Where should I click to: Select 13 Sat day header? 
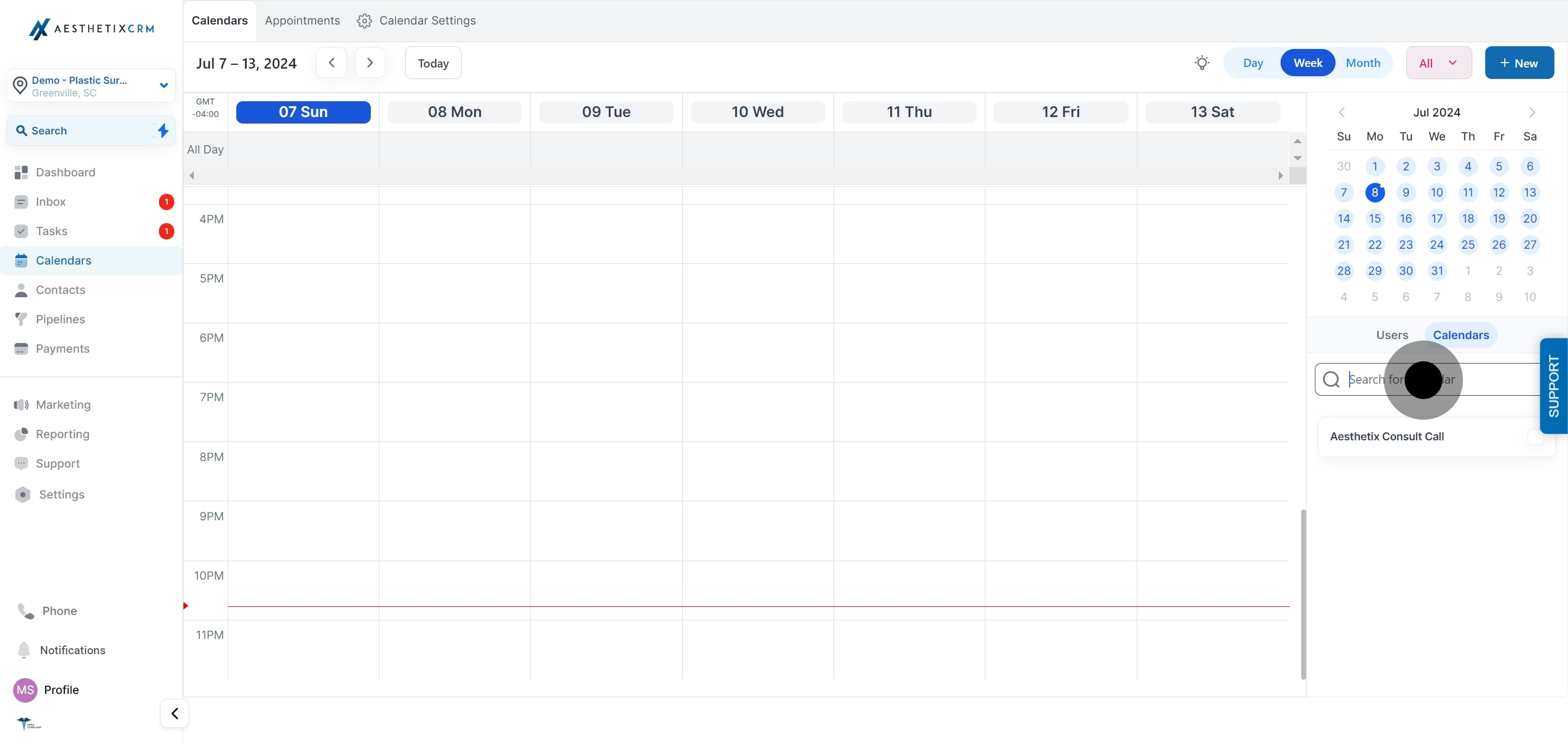click(1212, 112)
